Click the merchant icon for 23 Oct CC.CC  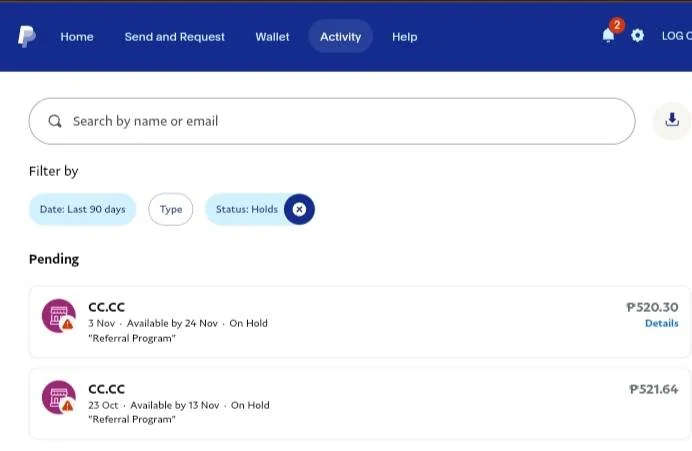pos(59,398)
